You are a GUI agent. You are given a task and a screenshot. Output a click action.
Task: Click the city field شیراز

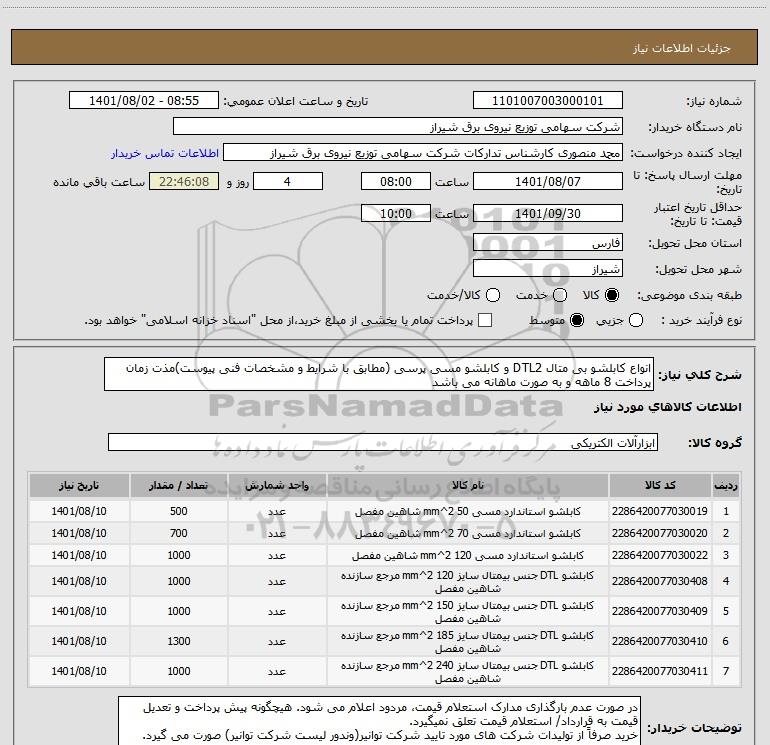[x=548, y=269]
